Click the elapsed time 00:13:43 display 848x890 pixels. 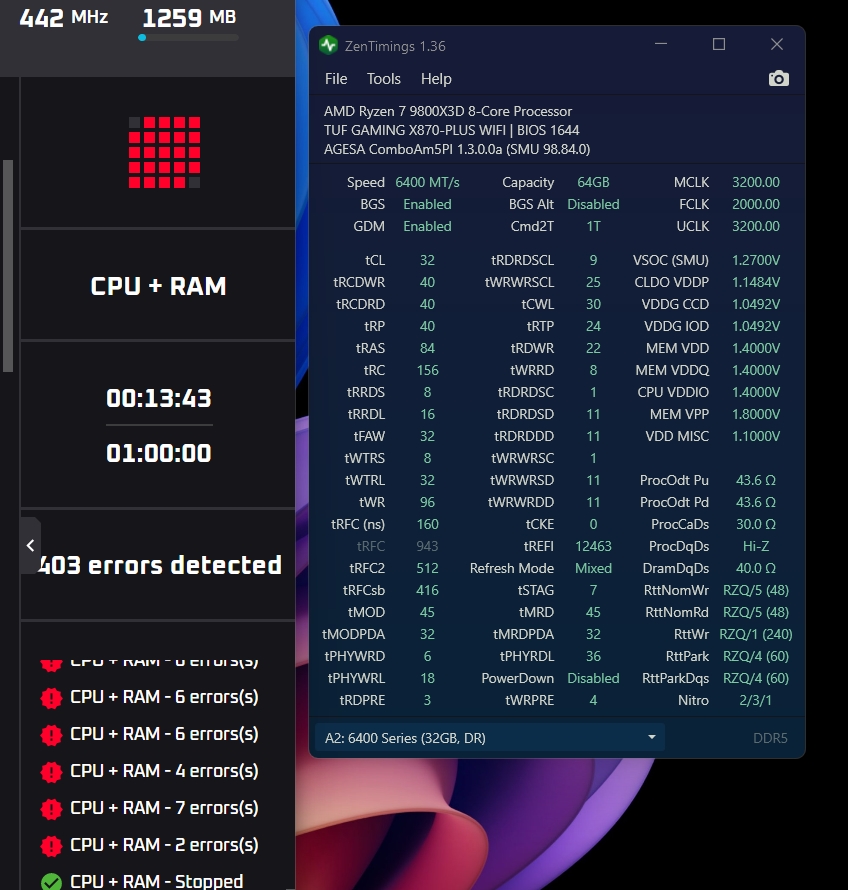tap(159, 398)
